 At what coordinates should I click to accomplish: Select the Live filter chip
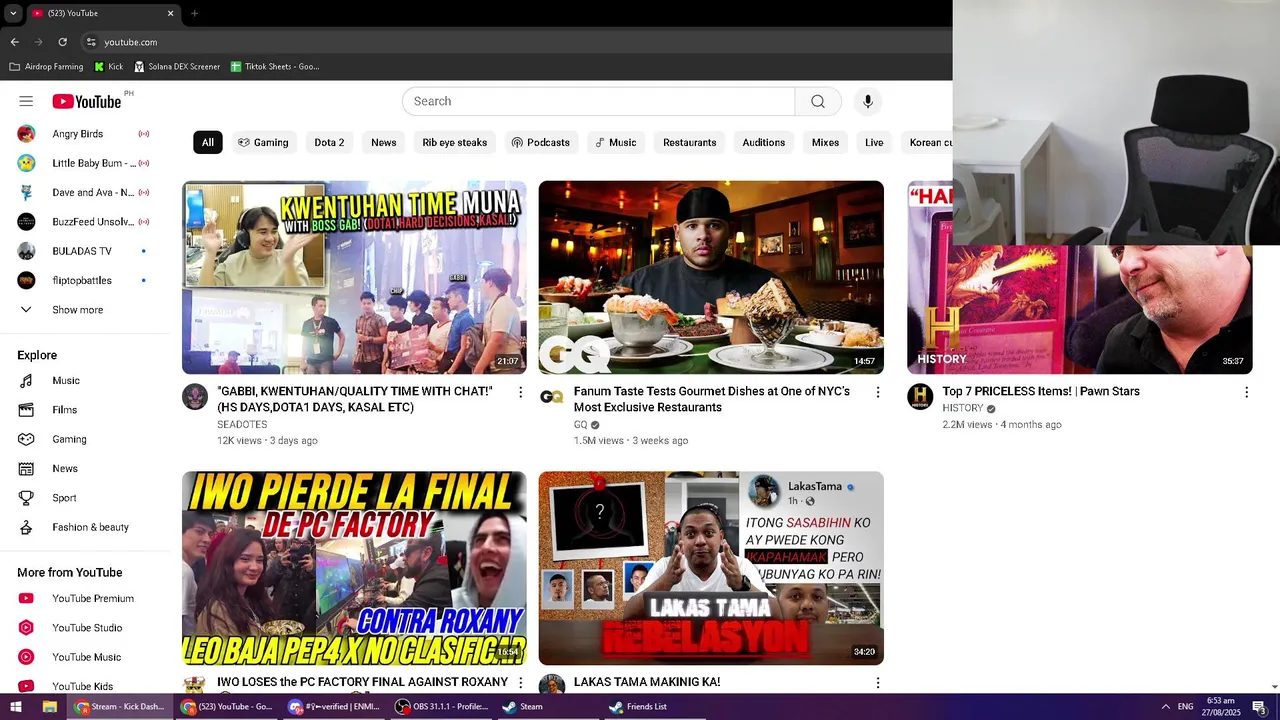(874, 143)
